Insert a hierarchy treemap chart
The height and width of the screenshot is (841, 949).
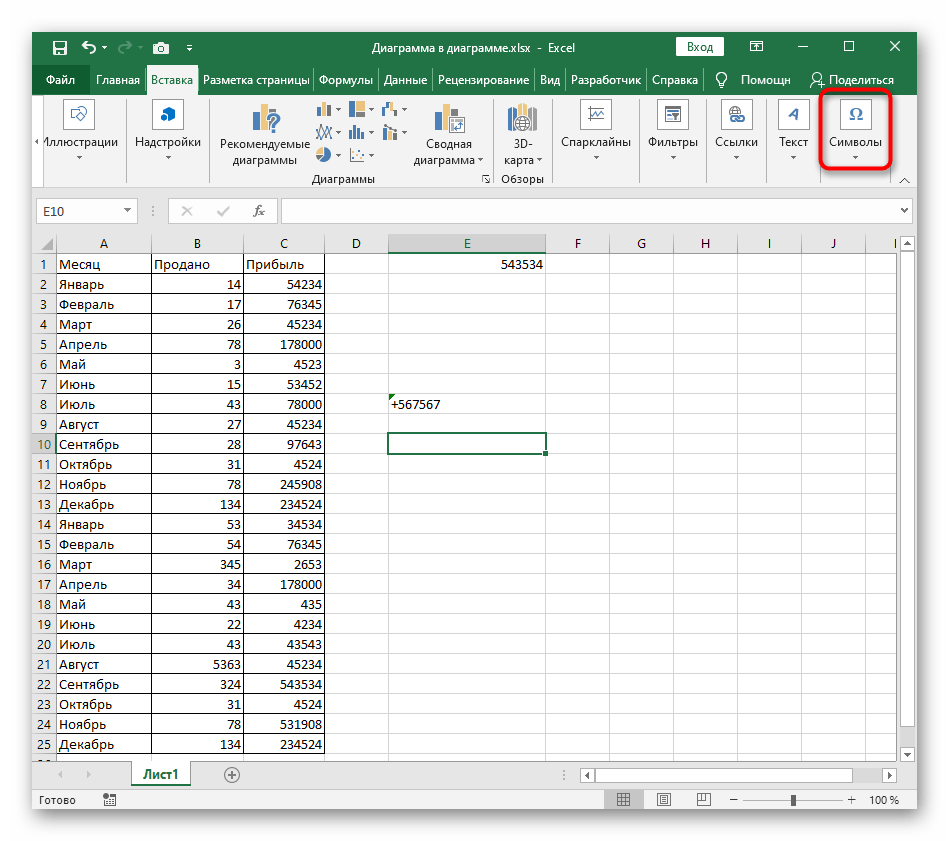358,110
